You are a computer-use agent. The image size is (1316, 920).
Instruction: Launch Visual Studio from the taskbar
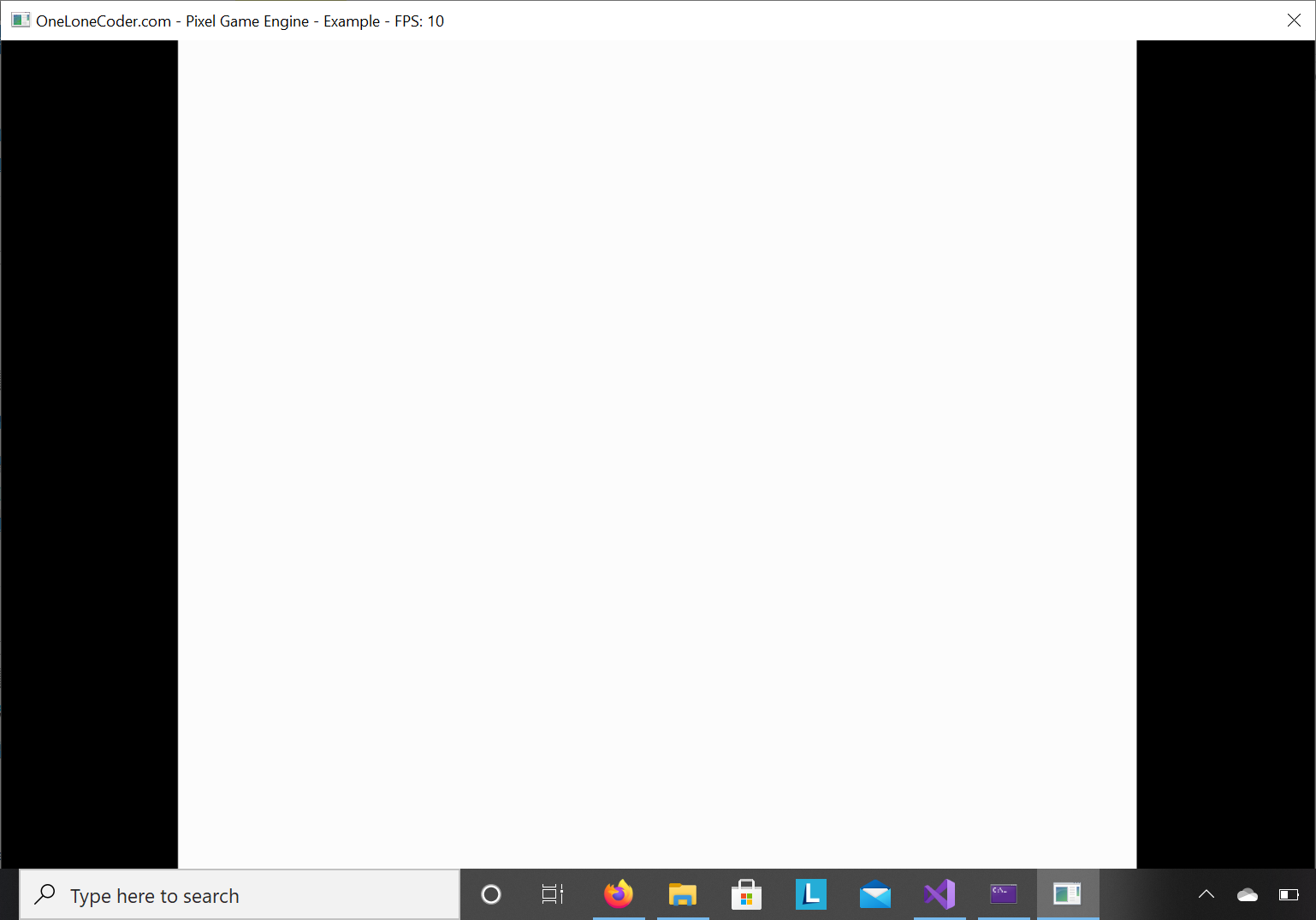[940, 894]
